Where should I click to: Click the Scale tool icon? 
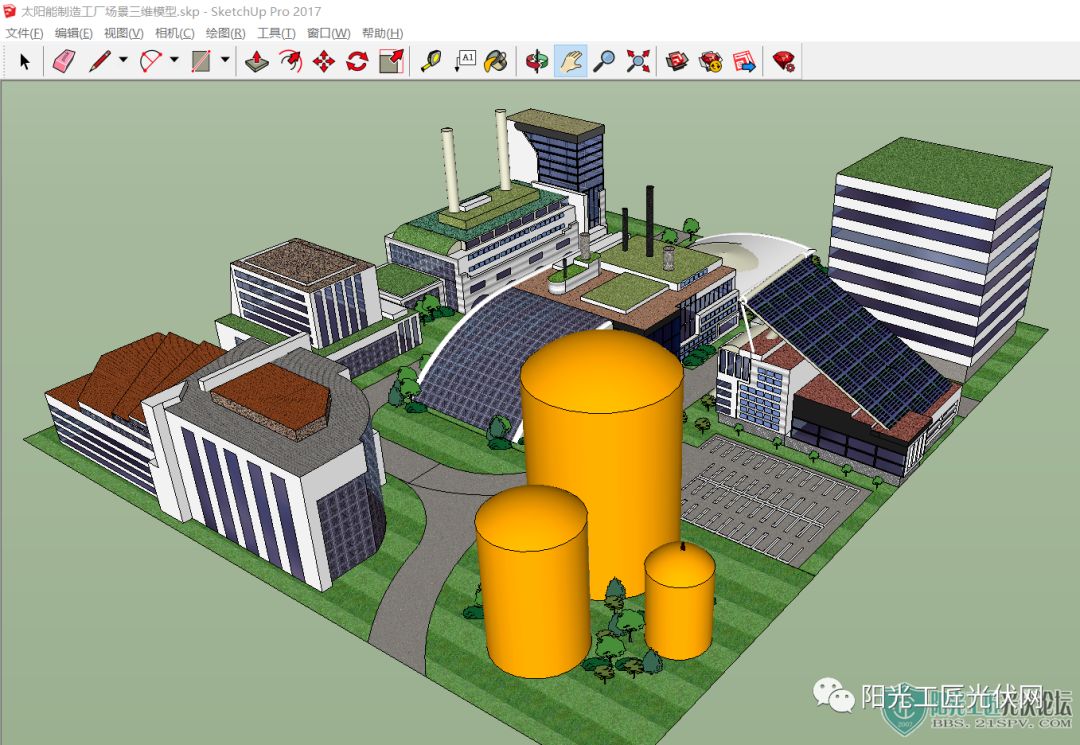point(391,61)
